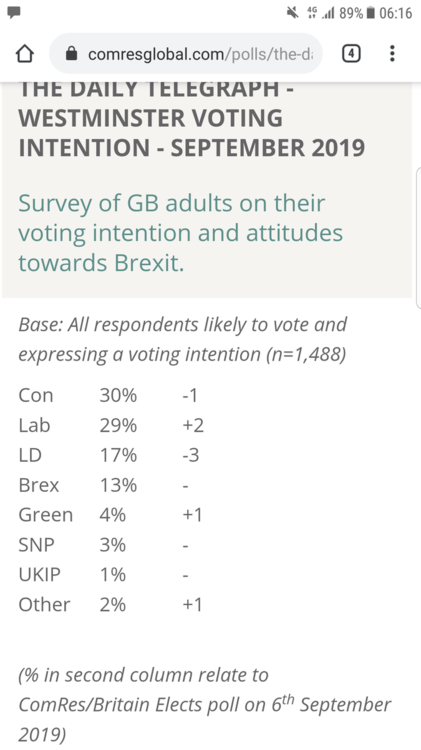This screenshot has height=750, width=421.
Task: Tap the chat notification icon in status bar
Action: tap(14, 12)
